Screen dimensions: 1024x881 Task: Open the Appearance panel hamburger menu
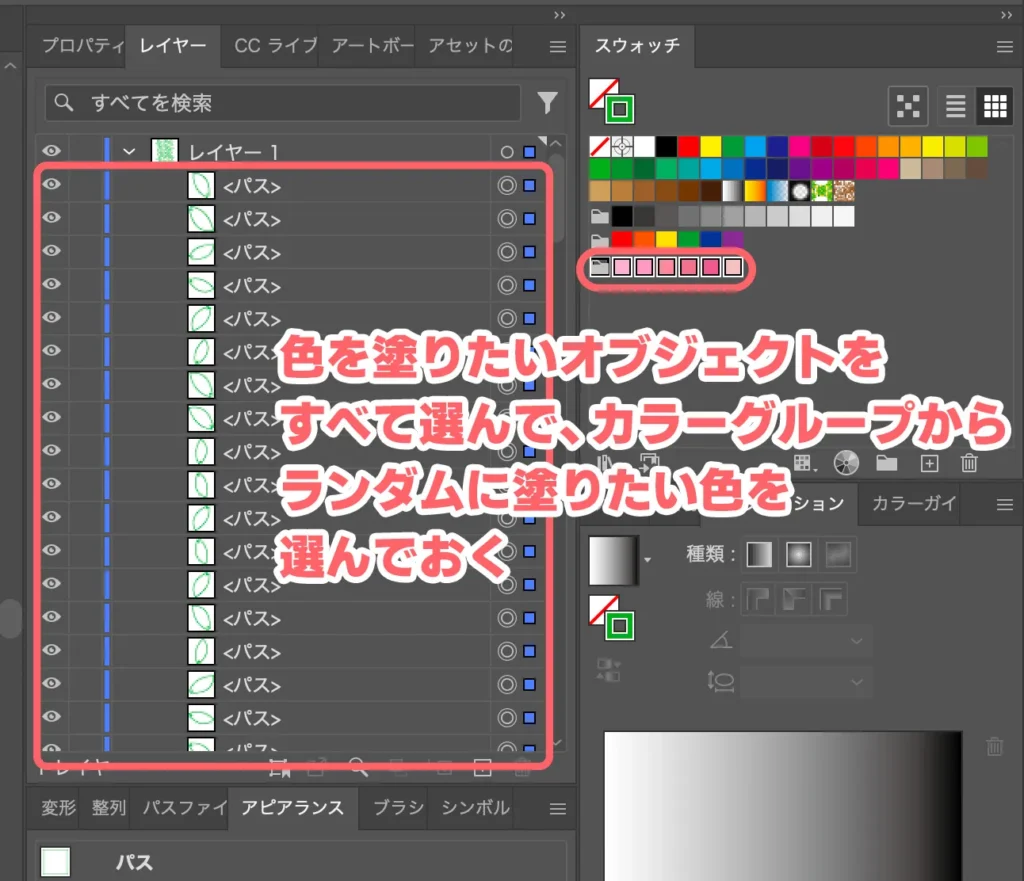click(x=557, y=810)
